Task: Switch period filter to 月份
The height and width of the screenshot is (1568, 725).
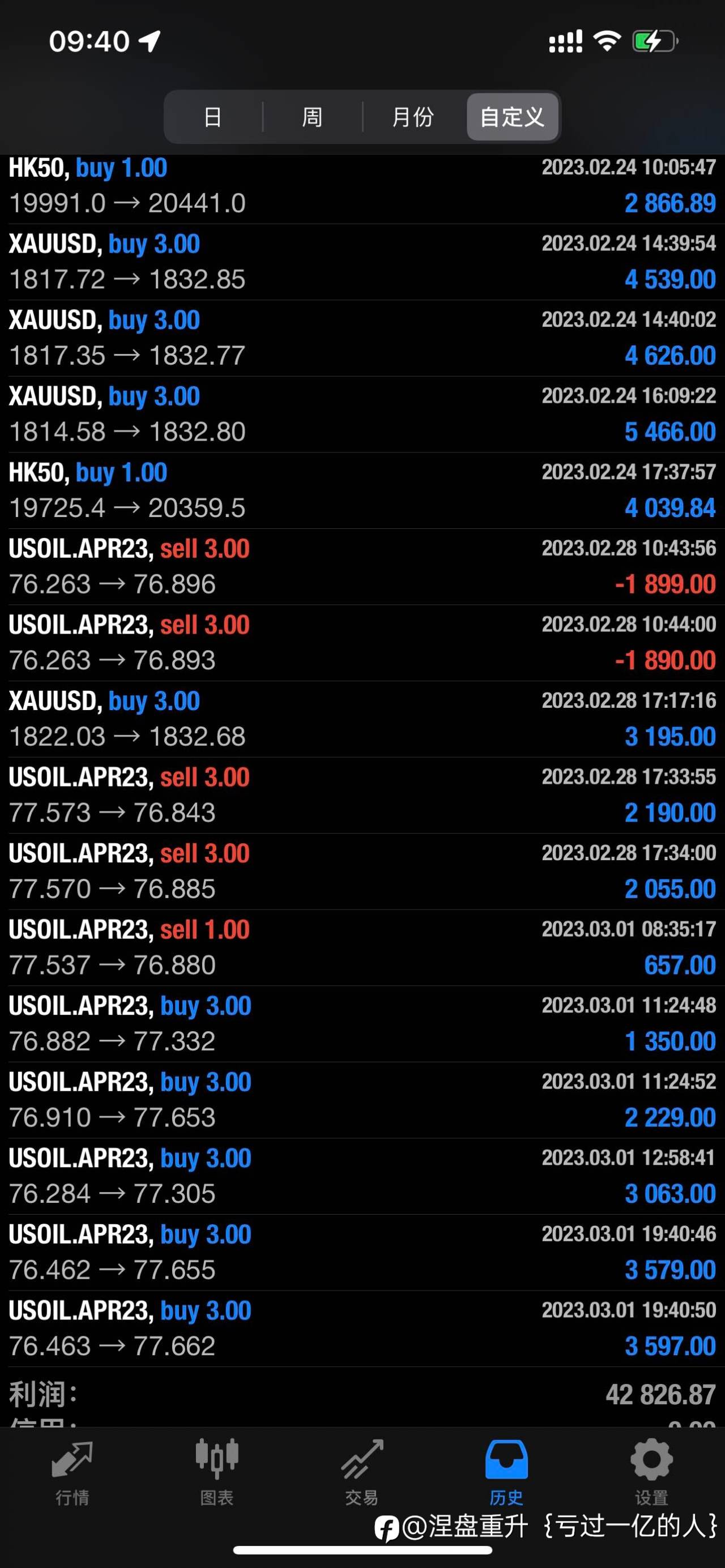Action: pyautogui.click(x=413, y=117)
